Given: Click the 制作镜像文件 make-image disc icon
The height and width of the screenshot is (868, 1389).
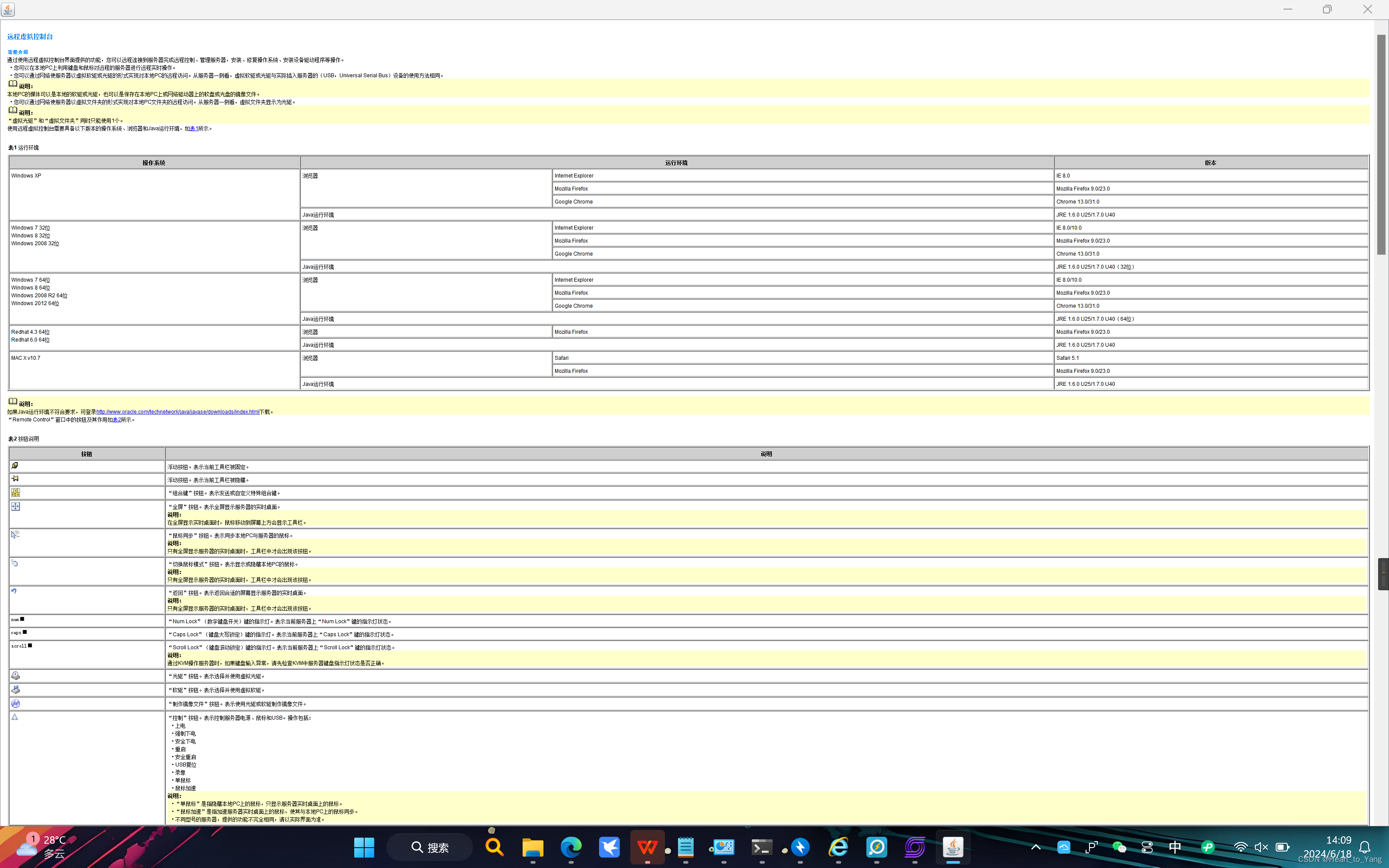Looking at the screenshot, I should [x=16, y=703].
